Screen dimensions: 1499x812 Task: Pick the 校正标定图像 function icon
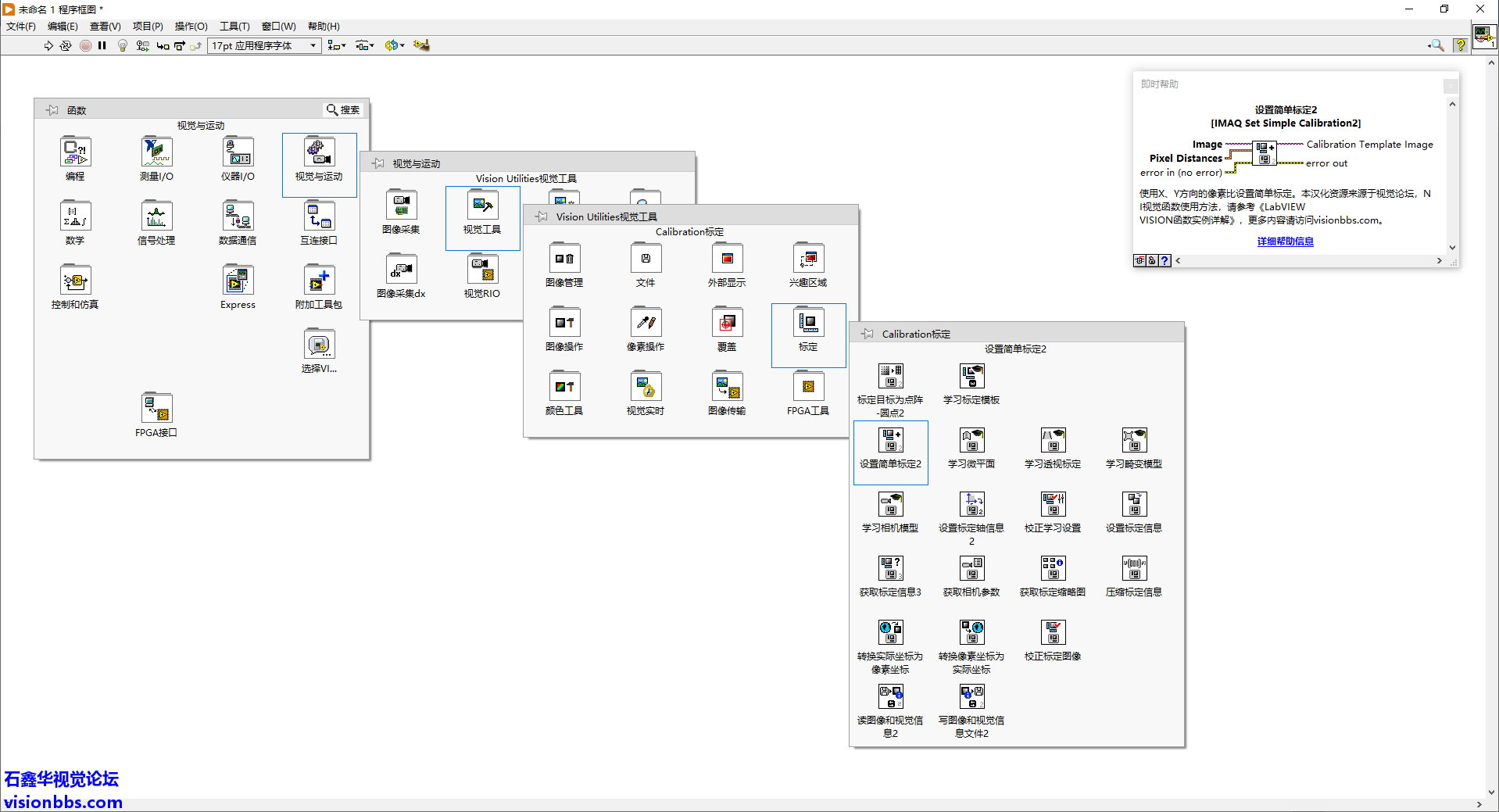point(1053,634)
